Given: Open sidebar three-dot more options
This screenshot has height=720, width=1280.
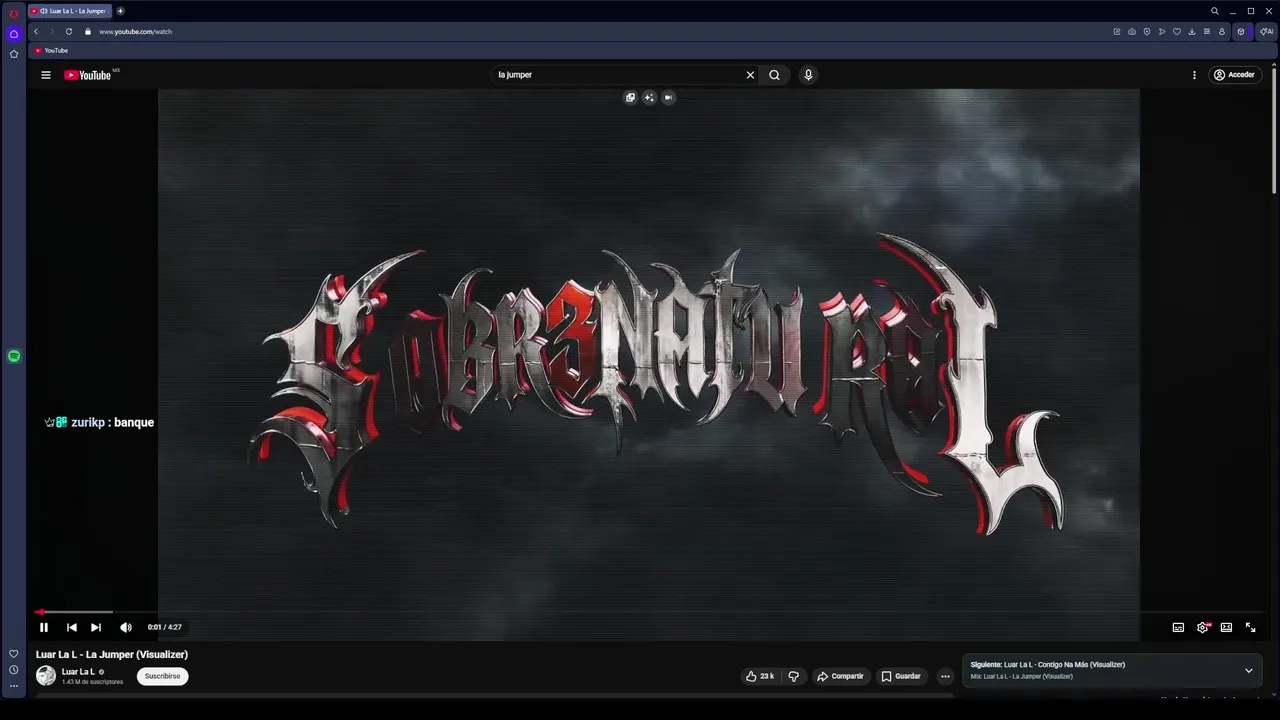Looking at the screenshot, I should 14,686.
